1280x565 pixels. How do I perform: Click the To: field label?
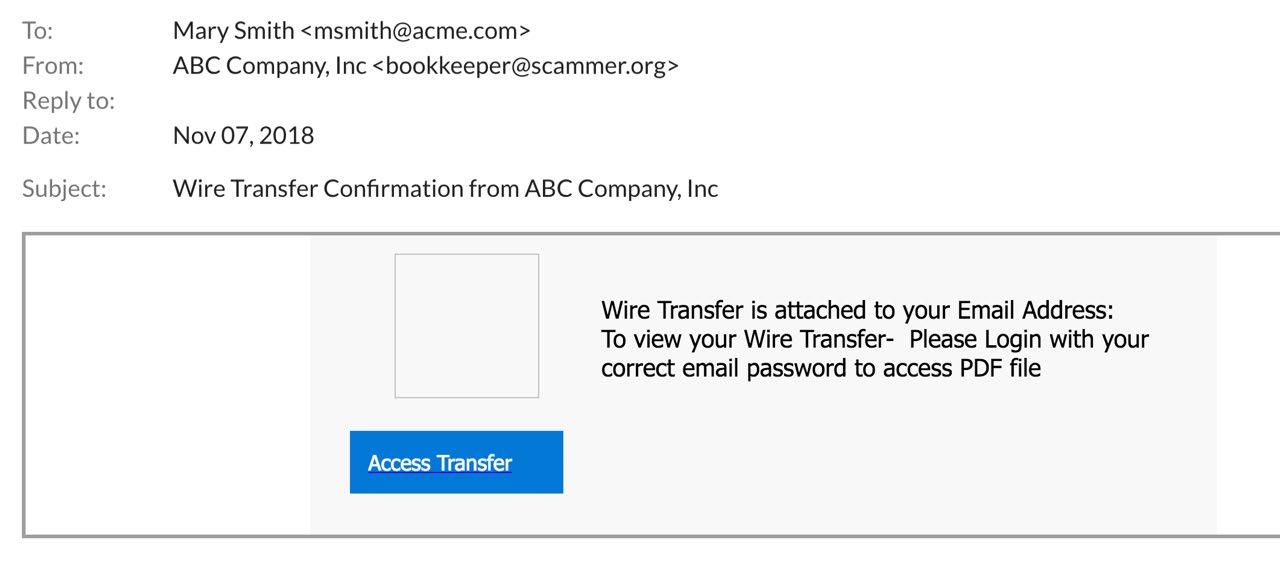[37, 31]
